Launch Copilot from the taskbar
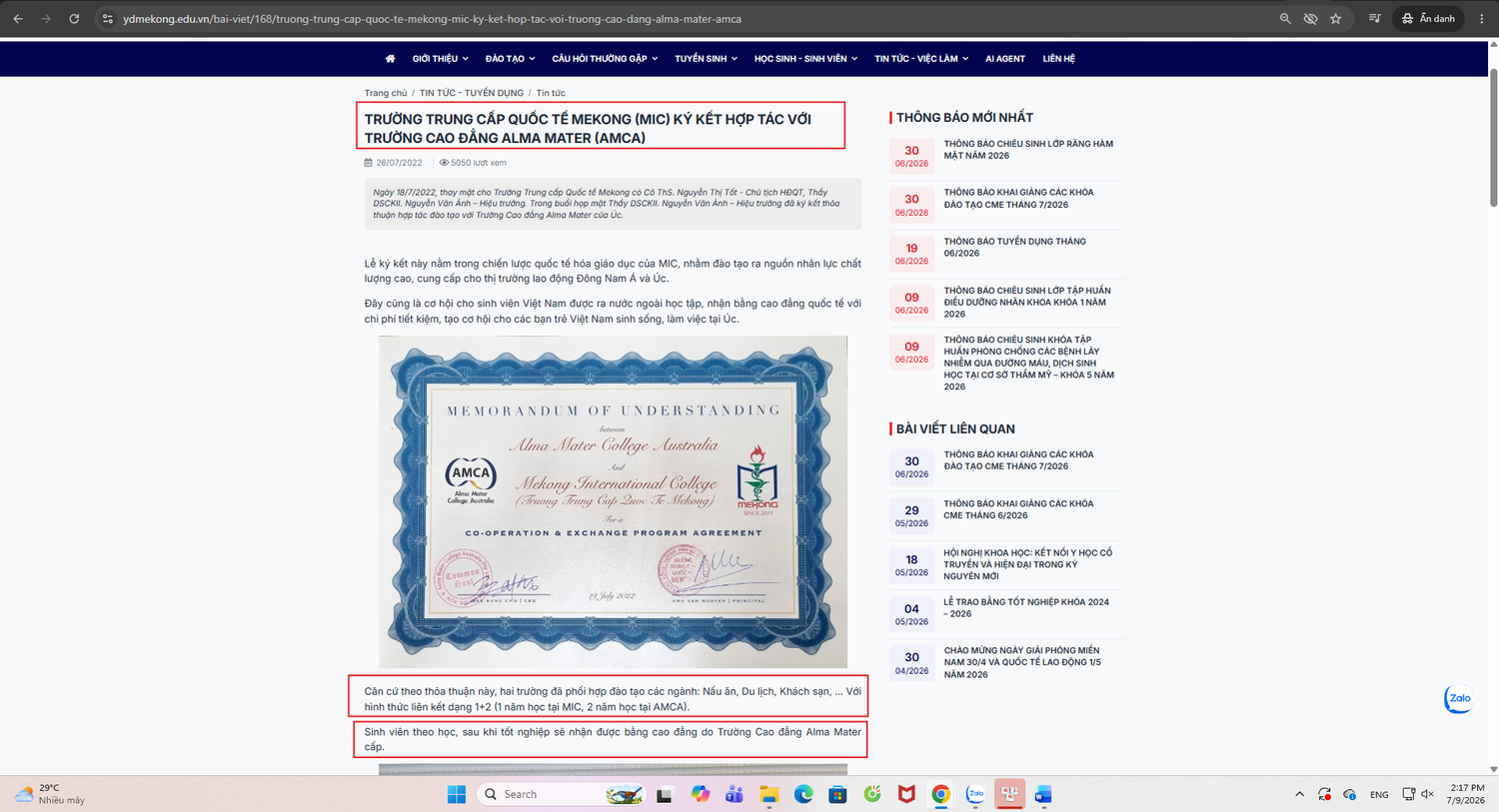Screen dimensions: 1499x812 (x=700, y=794)
